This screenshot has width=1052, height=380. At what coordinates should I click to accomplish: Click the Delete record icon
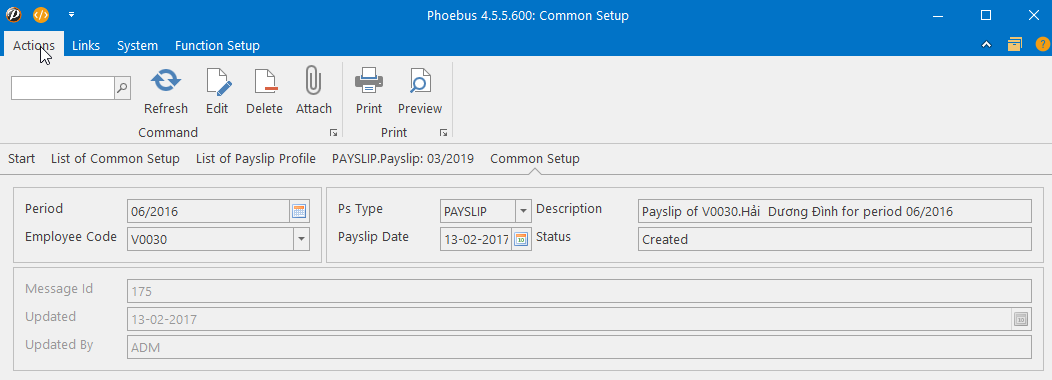265,81
